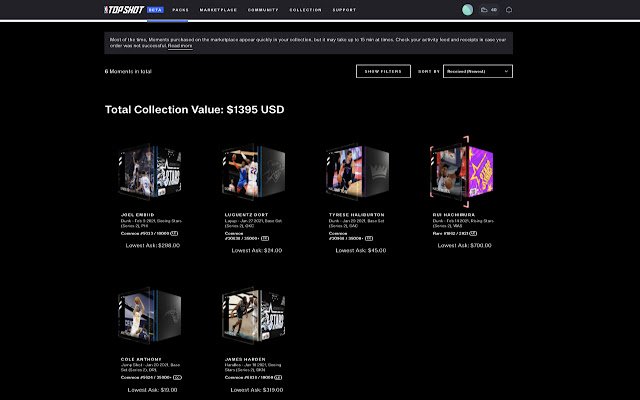Click the badge icon beside Tyrese Haliburton serial

click(369, 238)
